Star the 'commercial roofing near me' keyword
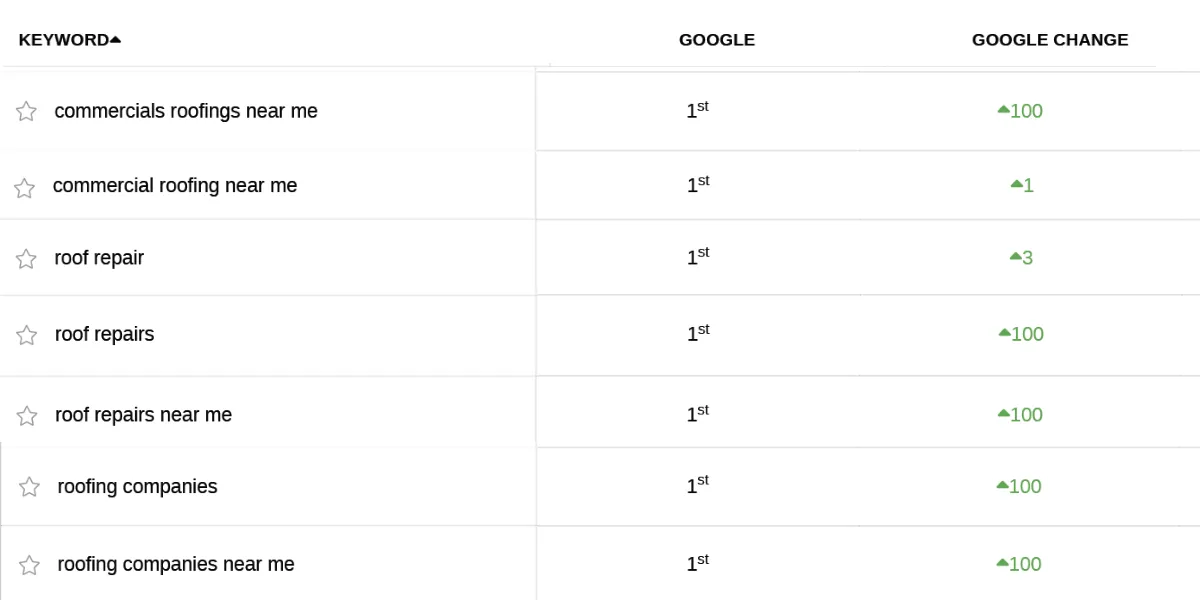The height and width of the screenshot is (600, 1200). pyautogui.click(x=24, y=188)
